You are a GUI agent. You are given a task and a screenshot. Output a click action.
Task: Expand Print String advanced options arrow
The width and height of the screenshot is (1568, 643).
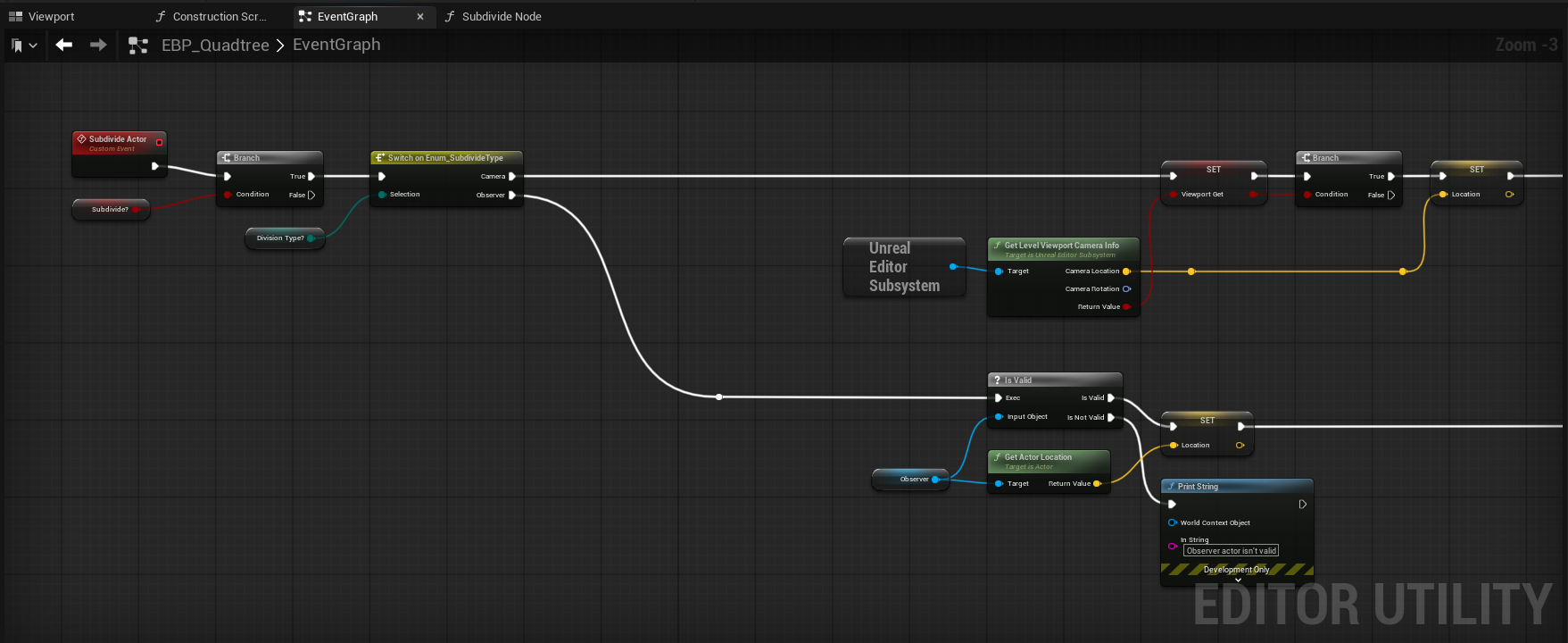tap(1238, 580)
